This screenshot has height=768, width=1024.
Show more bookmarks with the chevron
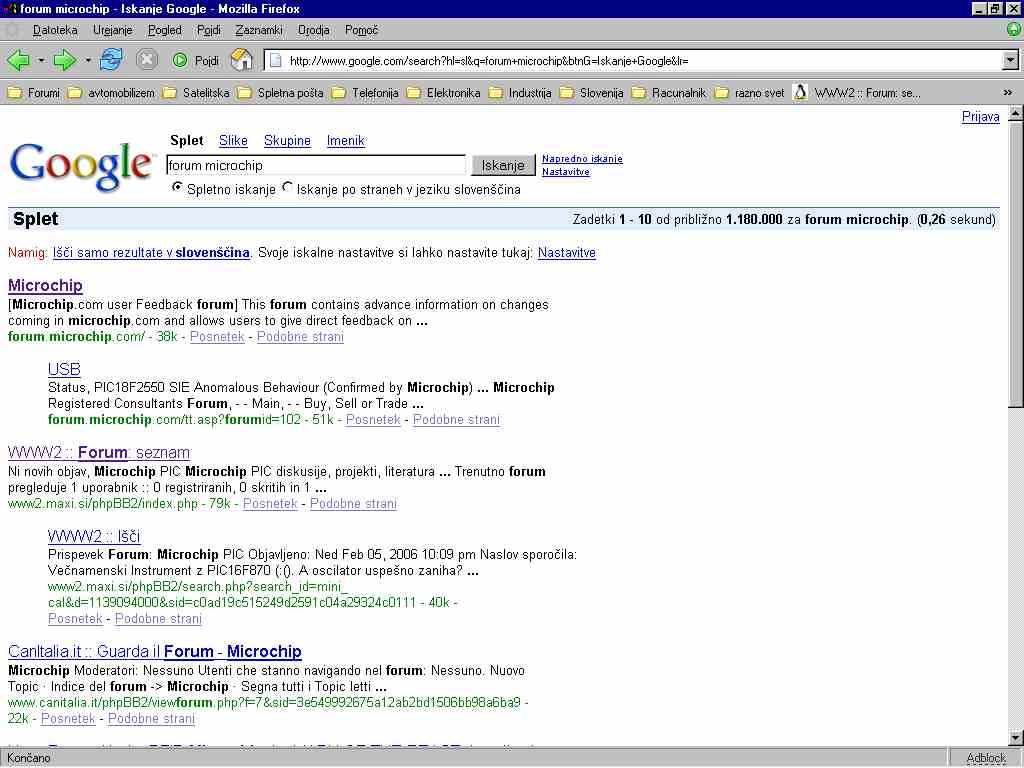click(x=1008, y=93)
